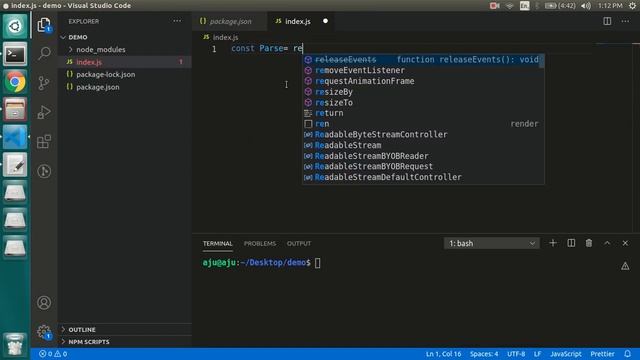The image size is (640, 360).
Task: Open the Files manager from the dock
Action: point(15,109)
